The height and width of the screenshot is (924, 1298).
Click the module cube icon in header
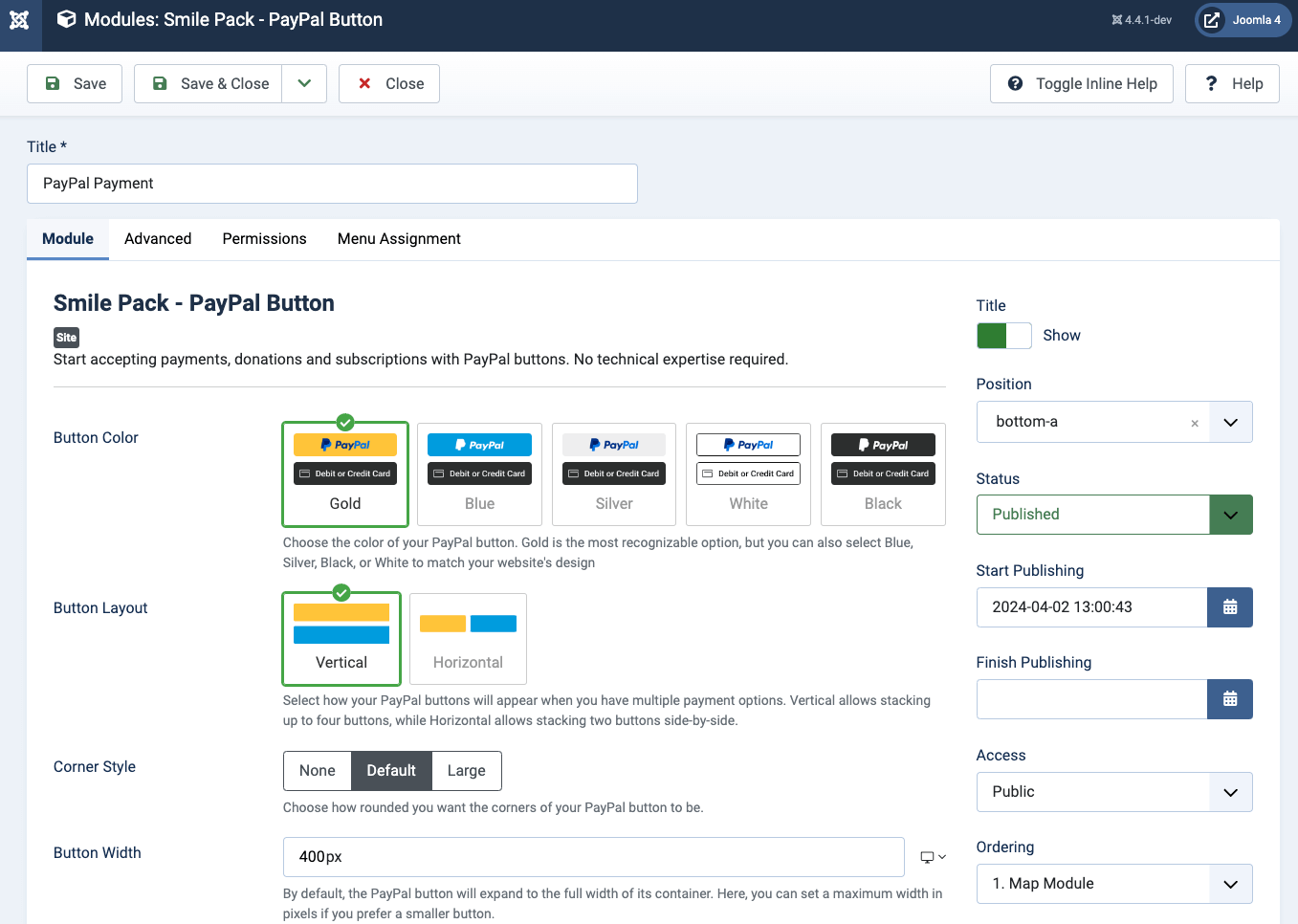click(66, 19)
